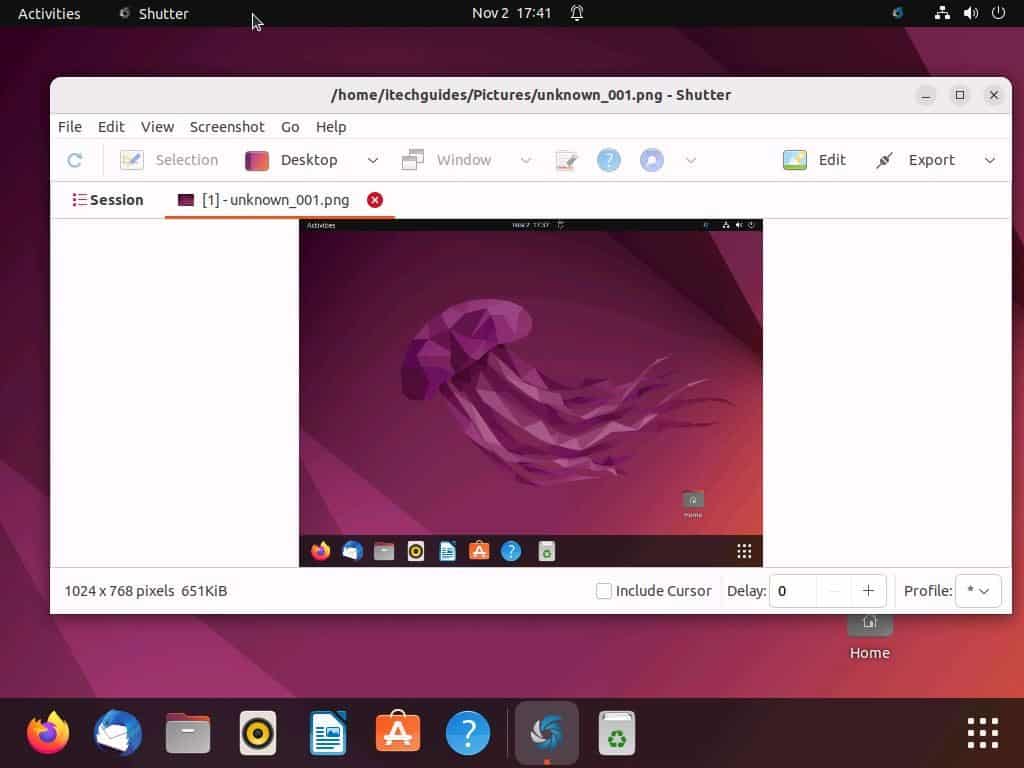This screenshot has height=768, width=1024.
Task: Open the clock and calendar at Nov 2 17:41
Action: pos(511,13)
